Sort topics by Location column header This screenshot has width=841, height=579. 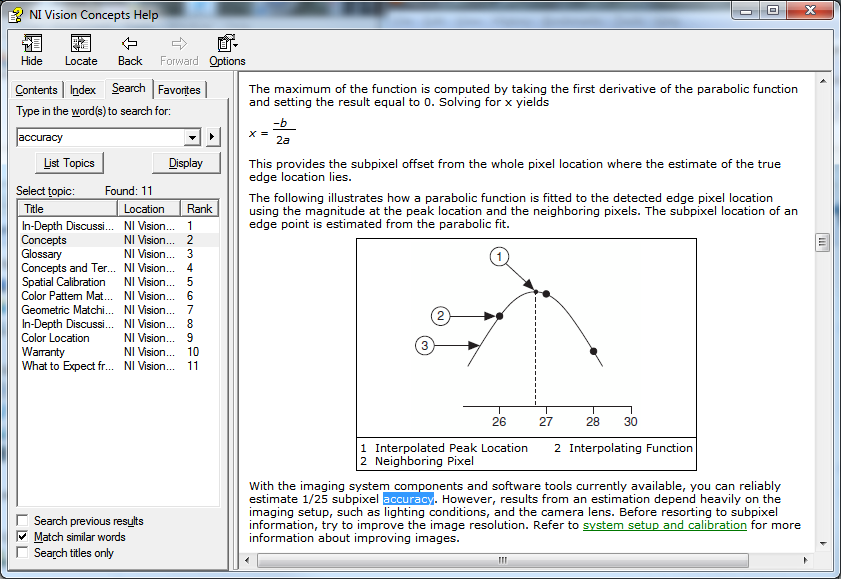[149, 209]
